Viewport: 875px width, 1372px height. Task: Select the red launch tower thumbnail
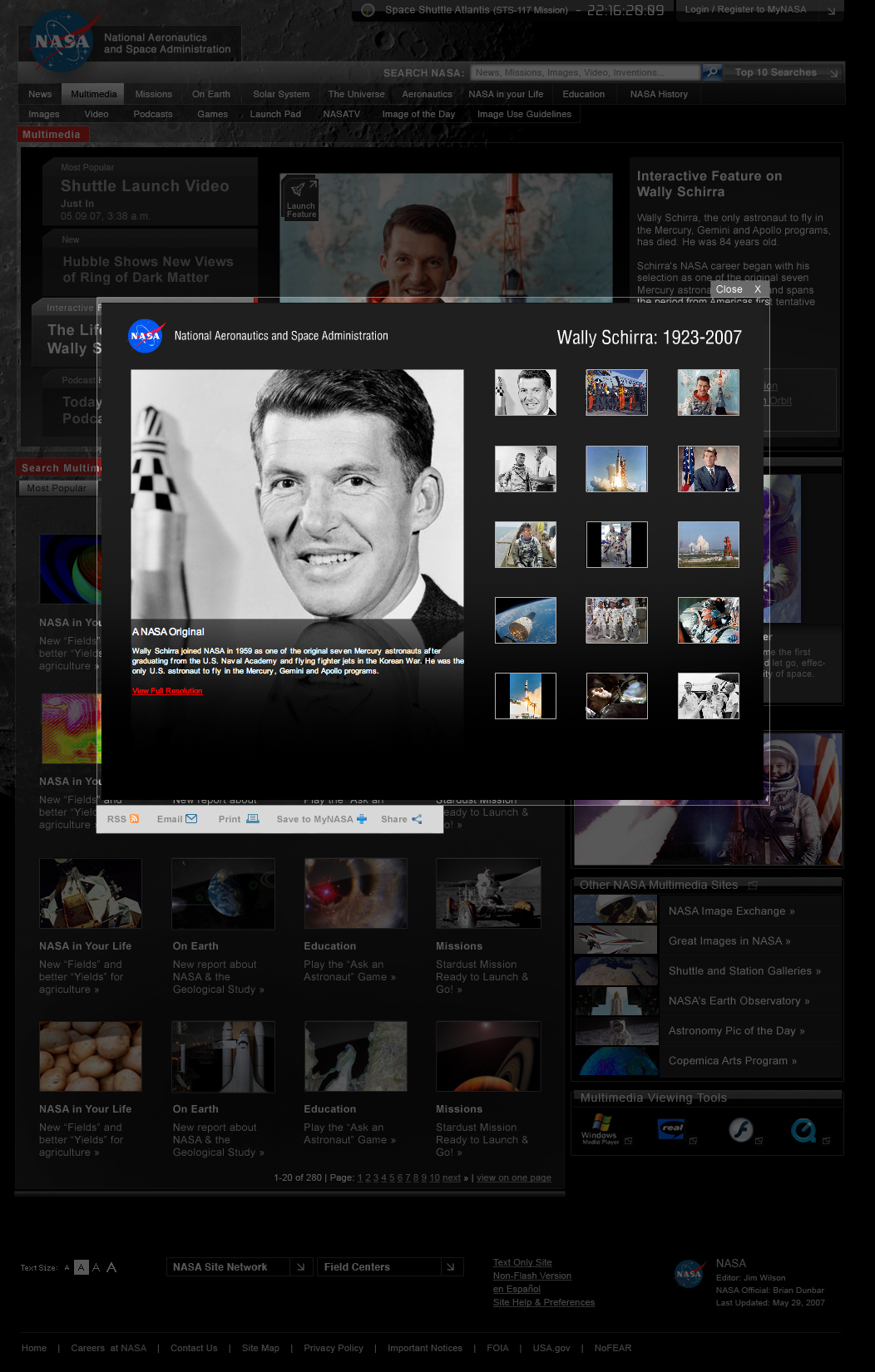(709, 544)
